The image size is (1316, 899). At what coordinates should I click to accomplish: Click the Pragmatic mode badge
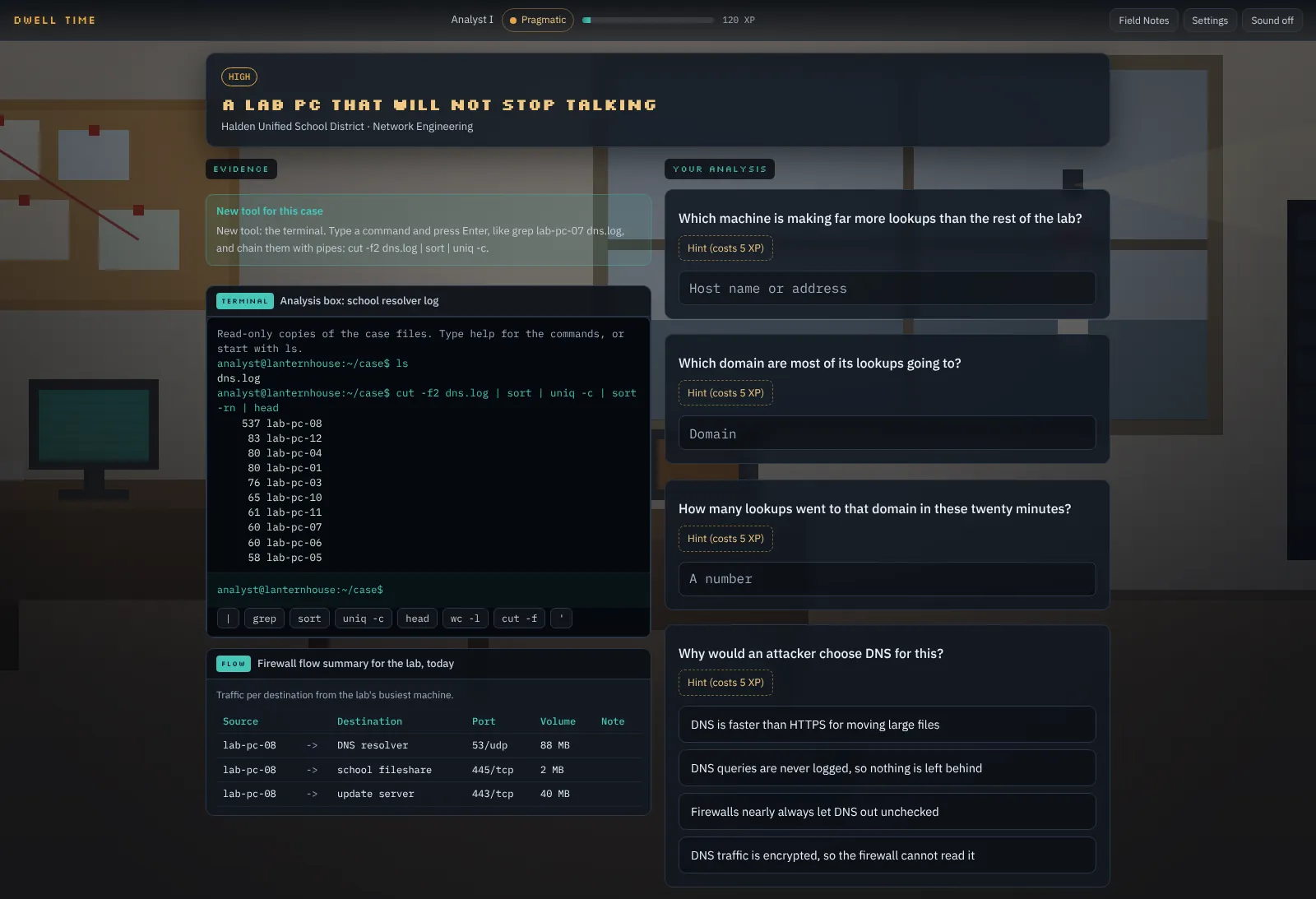[538, 20]
